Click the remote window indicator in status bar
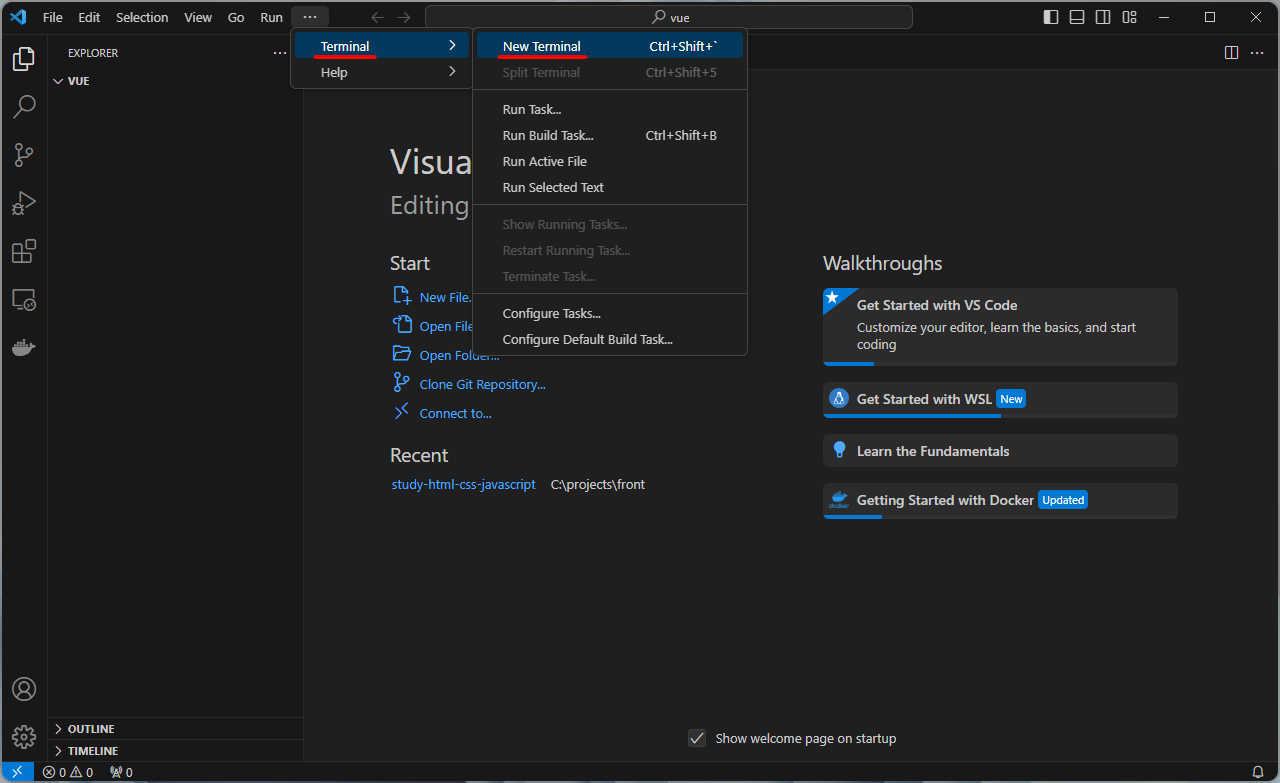This screenshot has width=1280, height=783. point(17,772)
